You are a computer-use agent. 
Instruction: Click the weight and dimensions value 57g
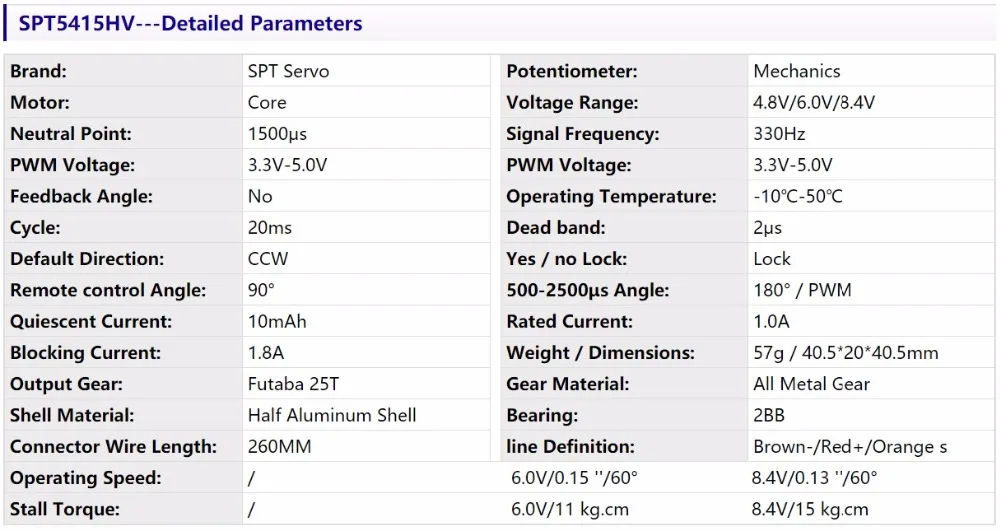pyautogui.click(x=846, y=353)
